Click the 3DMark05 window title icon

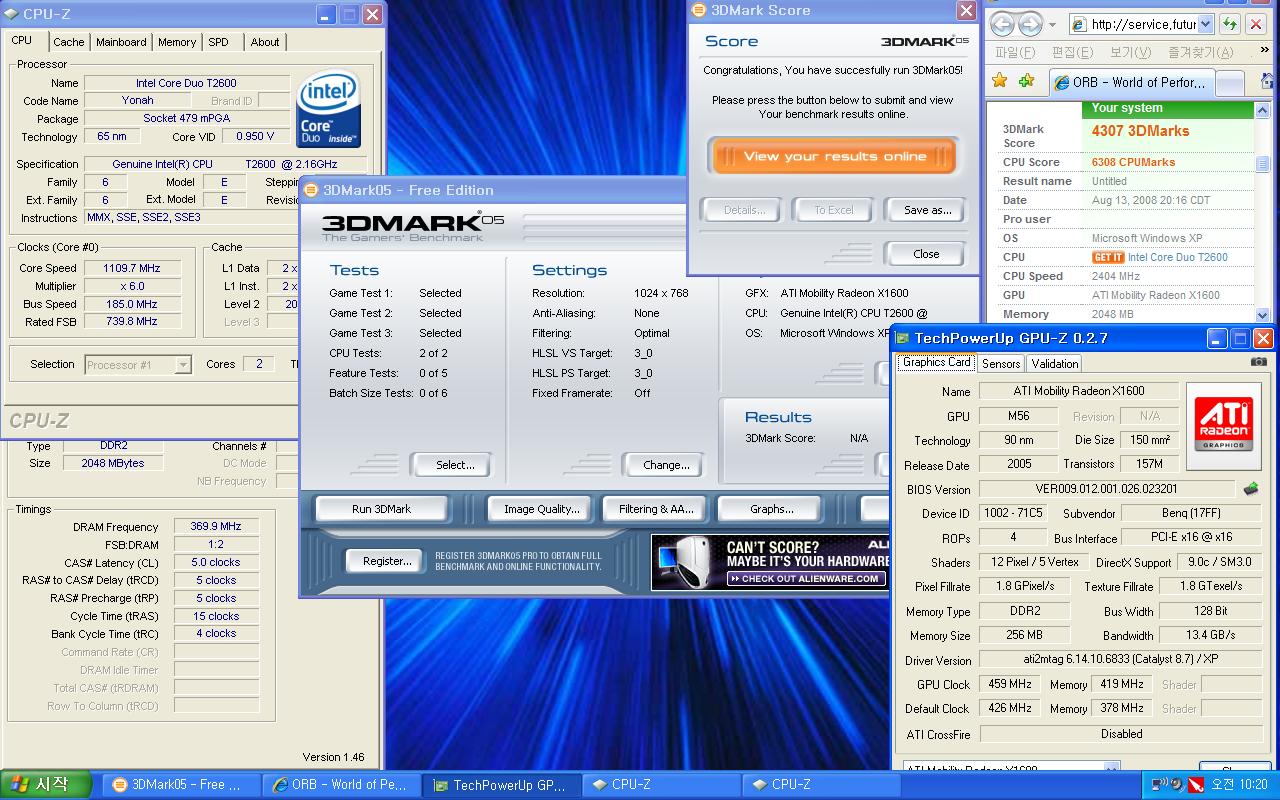pos(311,190)
